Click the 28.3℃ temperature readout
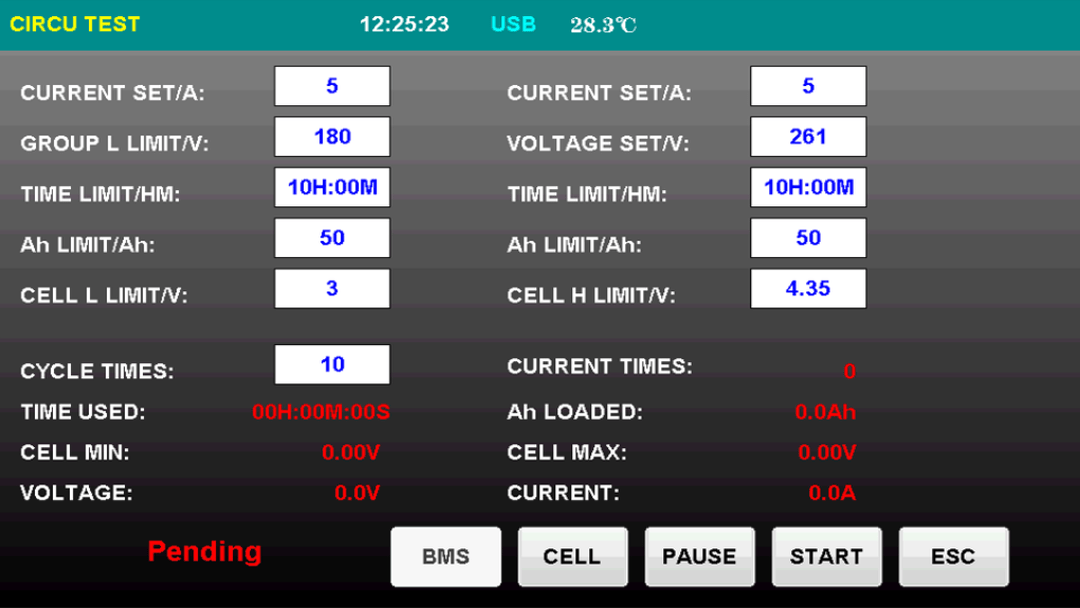This screenshot has width=1080, height=608. tap(603, 25)
